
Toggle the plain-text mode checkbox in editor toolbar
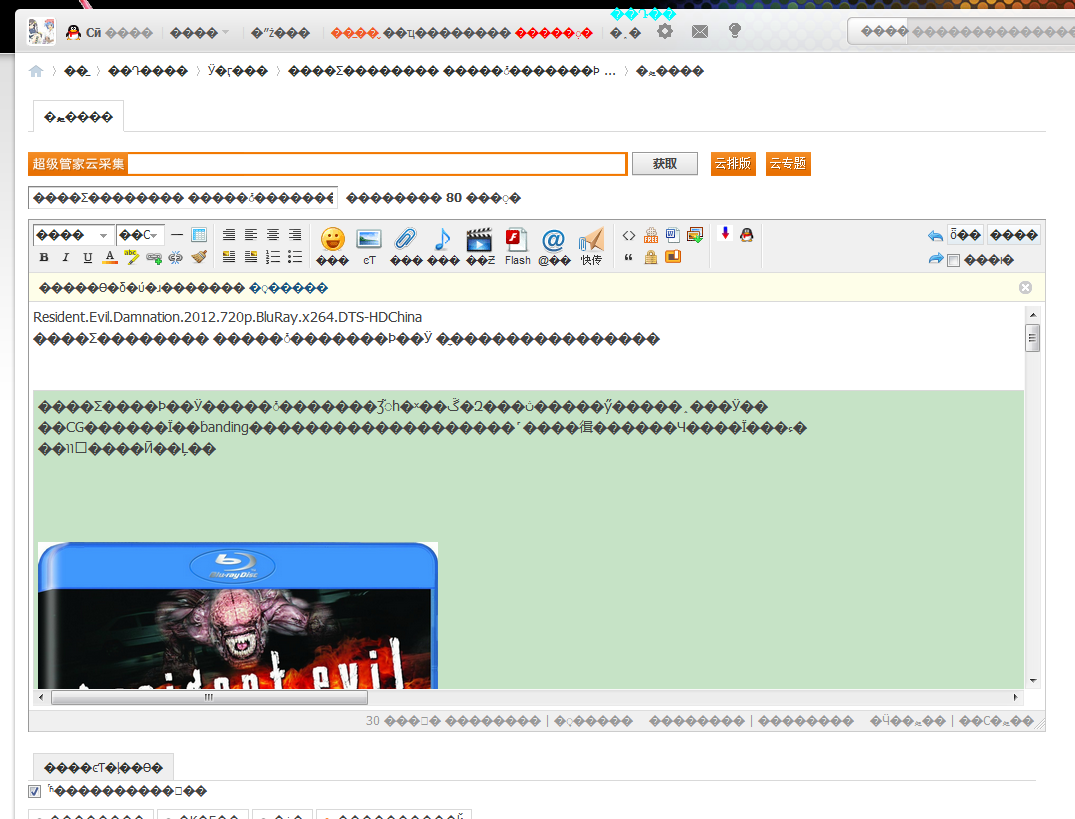click(x=953, y=260)
